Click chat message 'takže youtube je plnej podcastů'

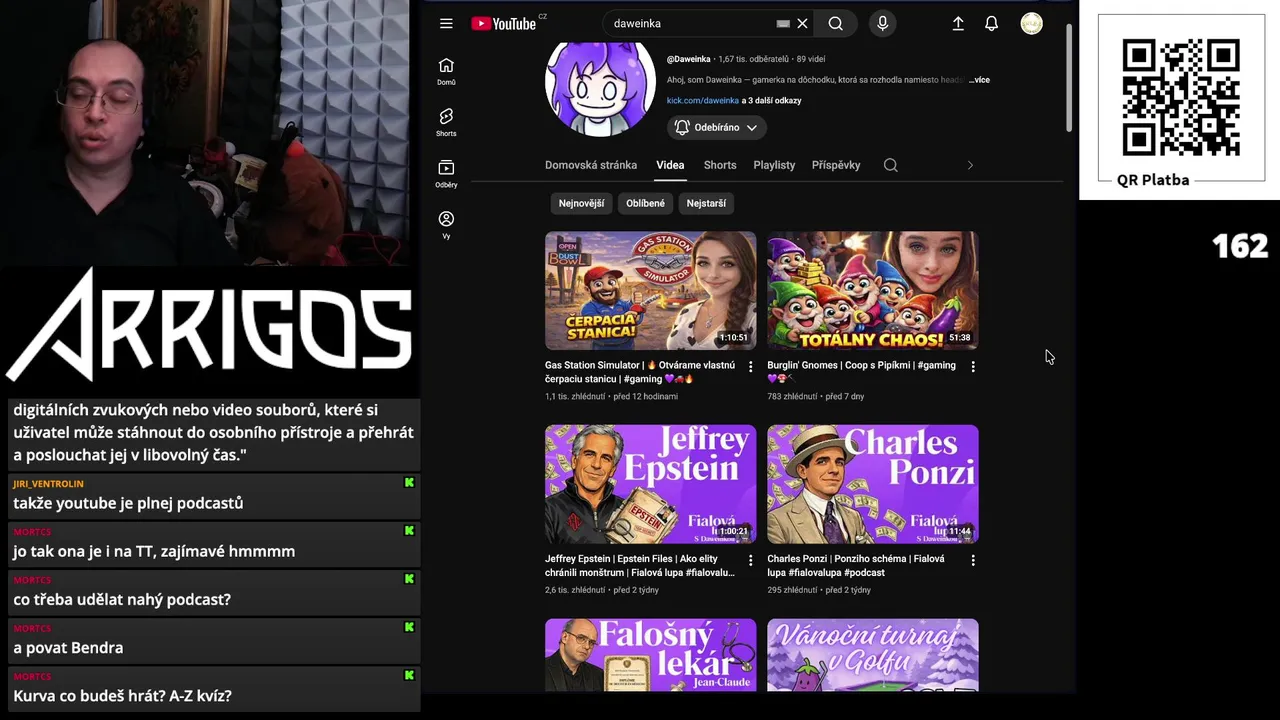click(x=128, y=504)
